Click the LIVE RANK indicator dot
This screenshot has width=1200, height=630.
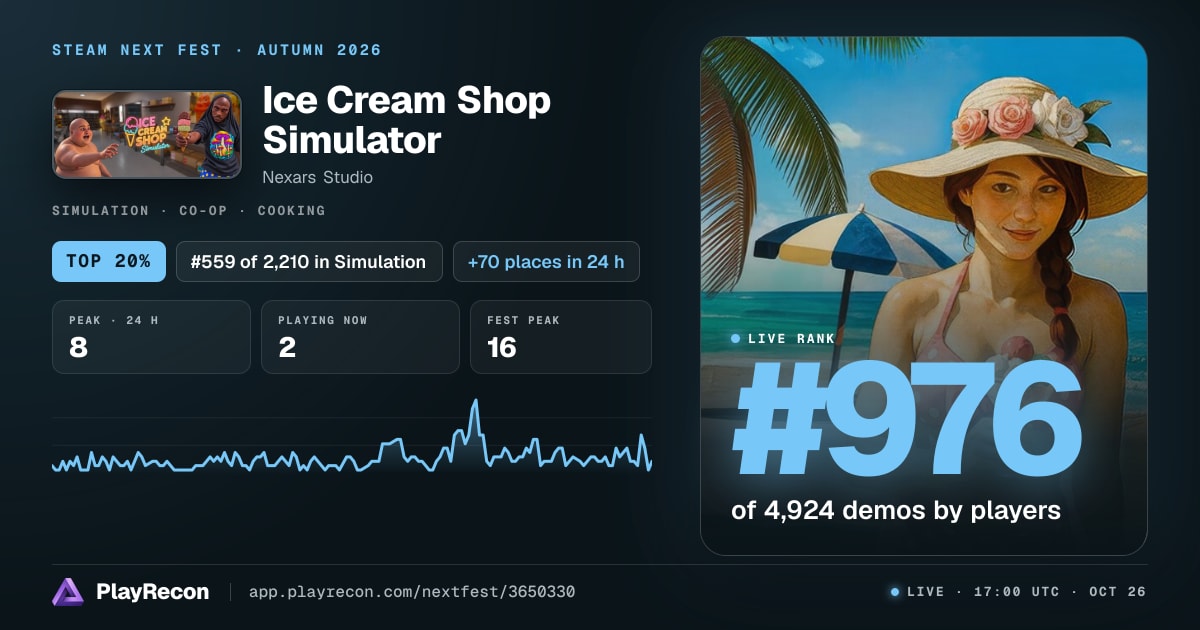(736, 339)
